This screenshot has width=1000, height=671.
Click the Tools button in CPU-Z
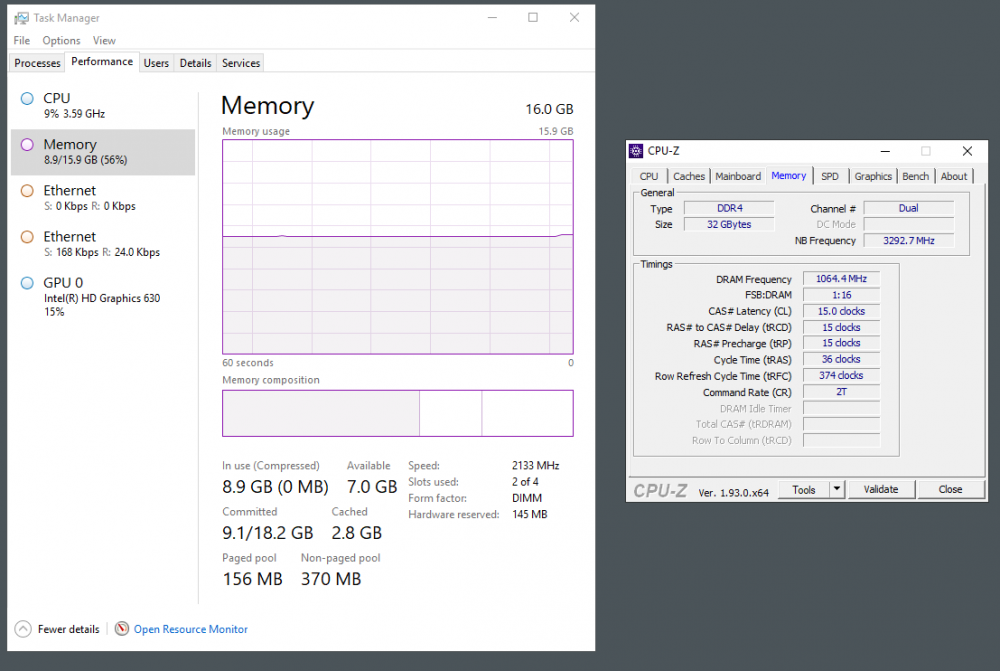pos(804,489)
